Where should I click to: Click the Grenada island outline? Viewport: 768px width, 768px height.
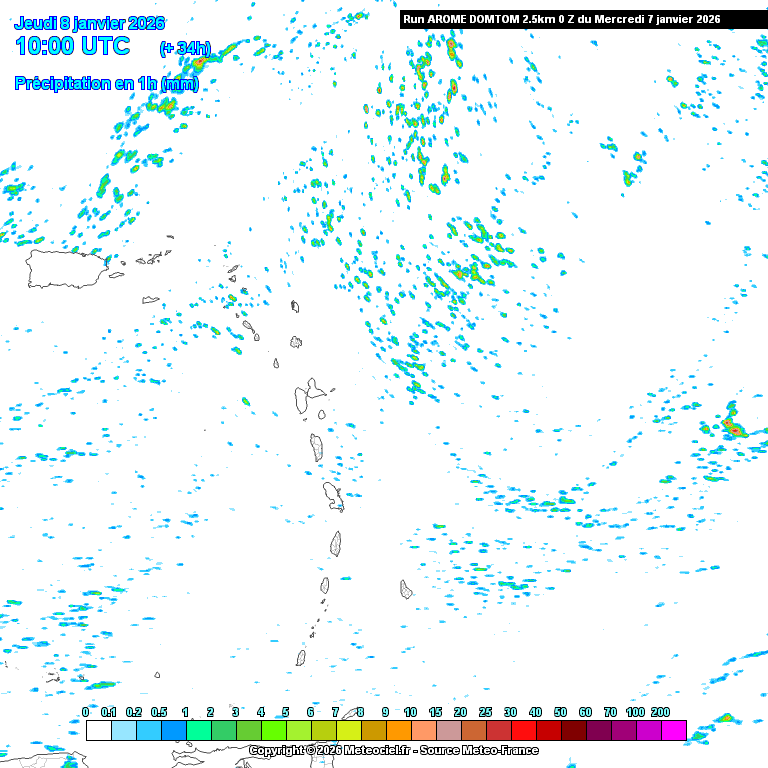pyautogui.click(x=300, y=658)
